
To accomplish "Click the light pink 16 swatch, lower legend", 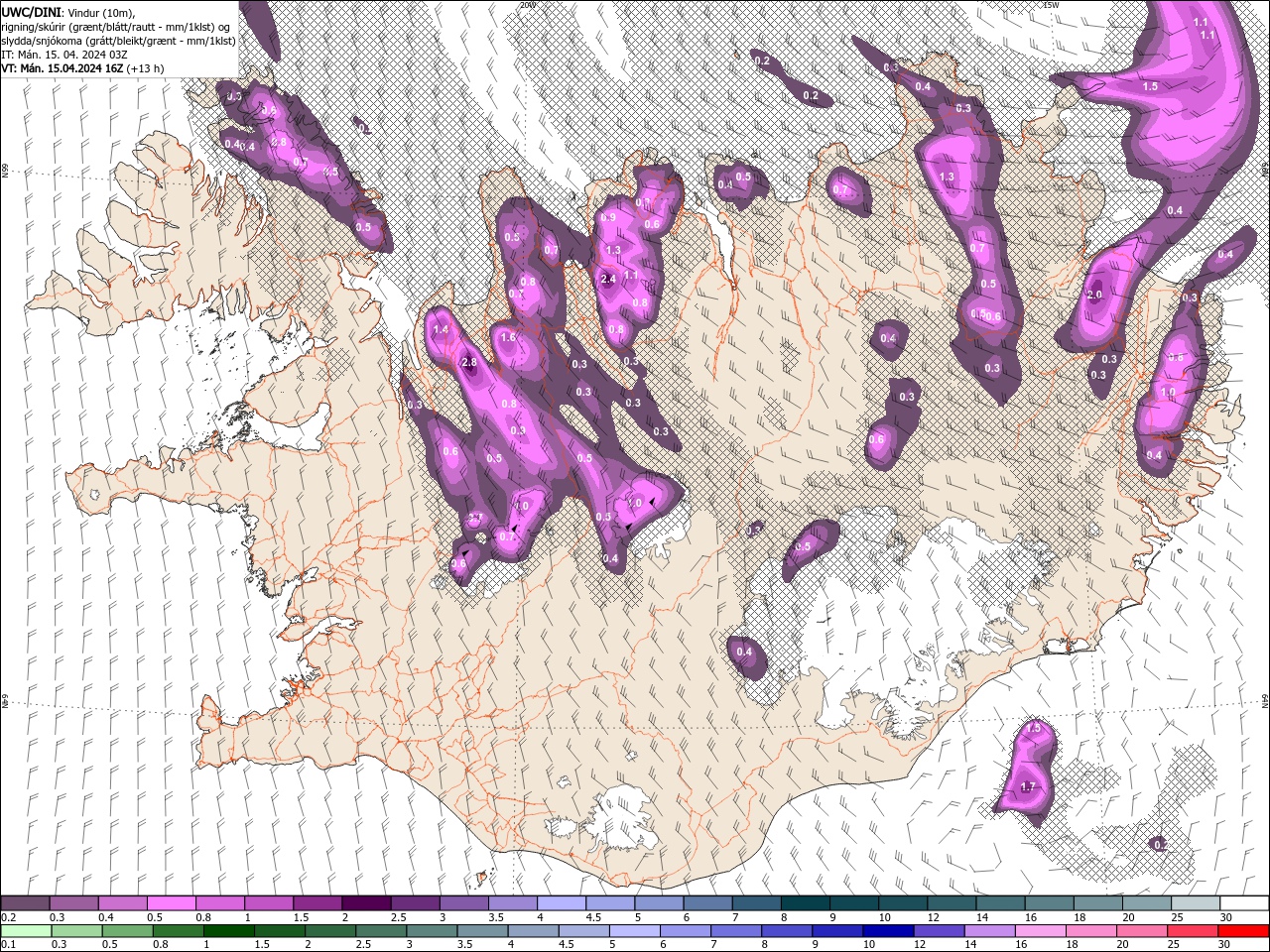I will pyautogui.click(x=1041, y=931).
